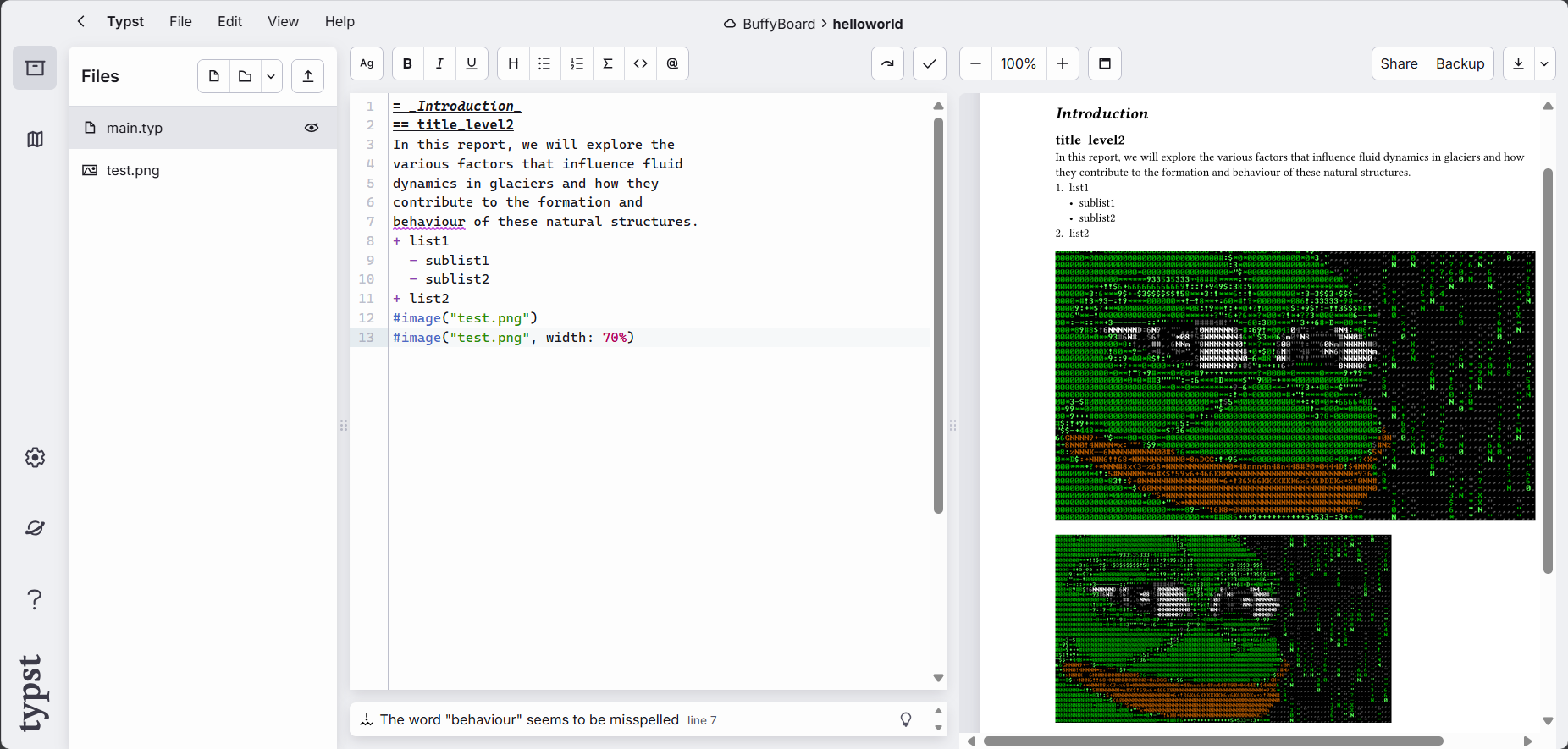1568x749 pixels.
Task: Open the Typst Universe planet icon
Action: (35, 528)
